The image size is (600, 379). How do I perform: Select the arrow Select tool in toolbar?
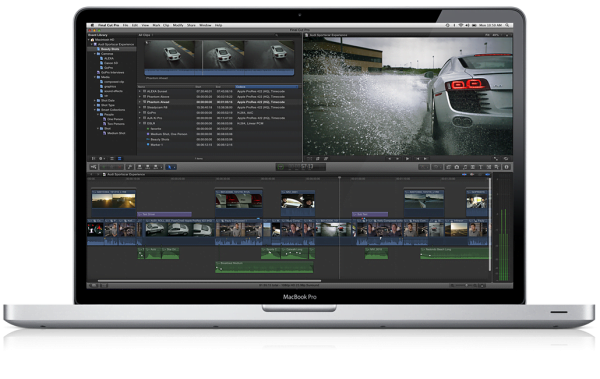point(170,167)
